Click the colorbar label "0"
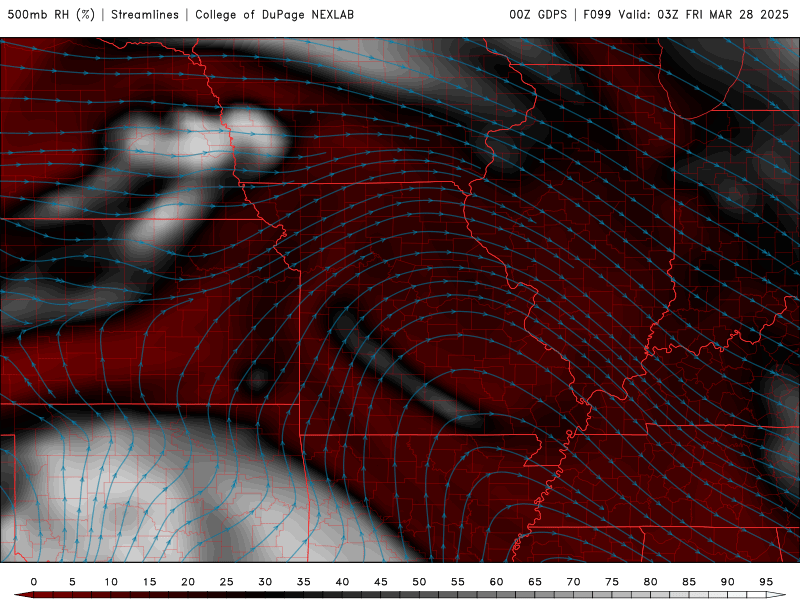Viewport: 800px width, 600px height. [34, 582]
